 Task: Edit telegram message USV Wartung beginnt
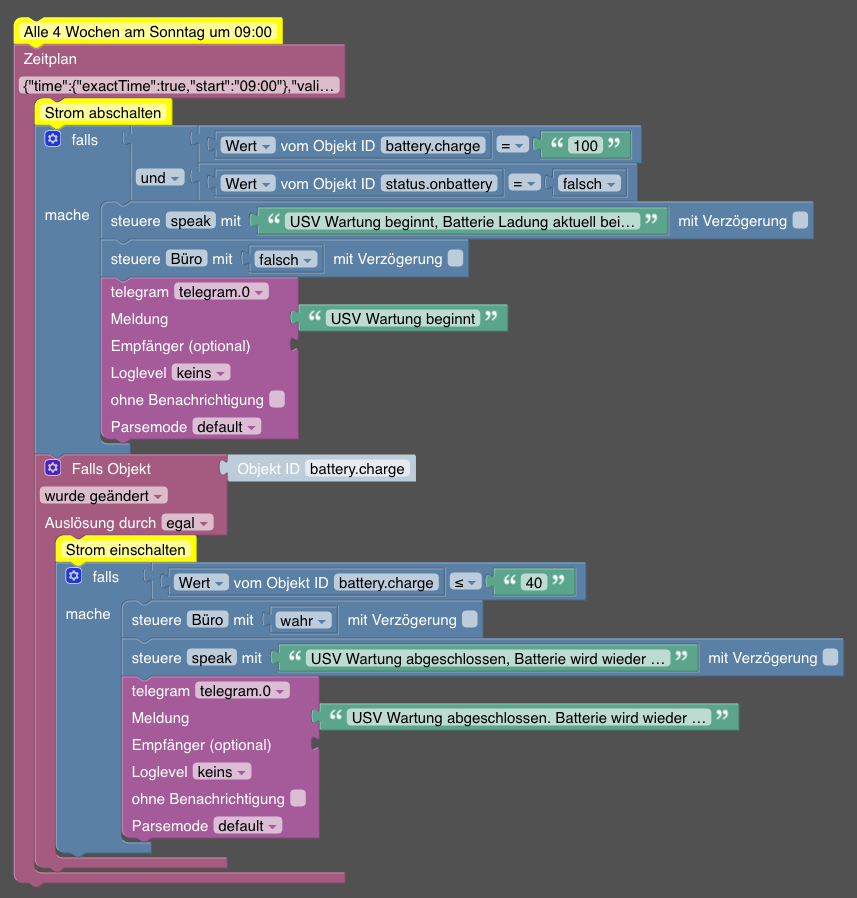(x=403, y=318)
